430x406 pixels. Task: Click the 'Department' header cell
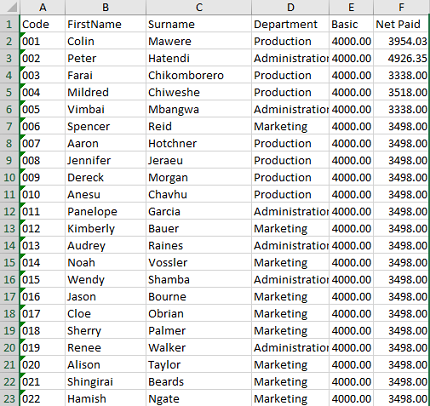tap(291, 24)
